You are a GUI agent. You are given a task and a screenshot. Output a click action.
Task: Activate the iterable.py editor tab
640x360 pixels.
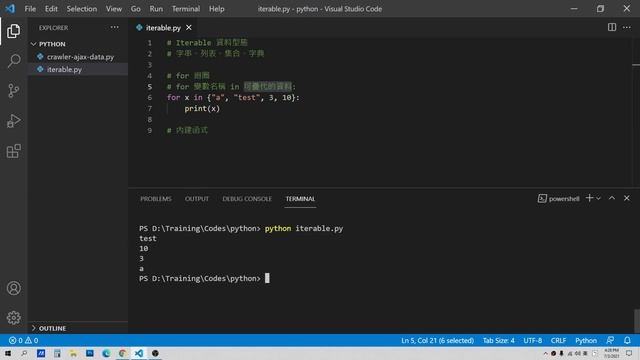[163, 28]
